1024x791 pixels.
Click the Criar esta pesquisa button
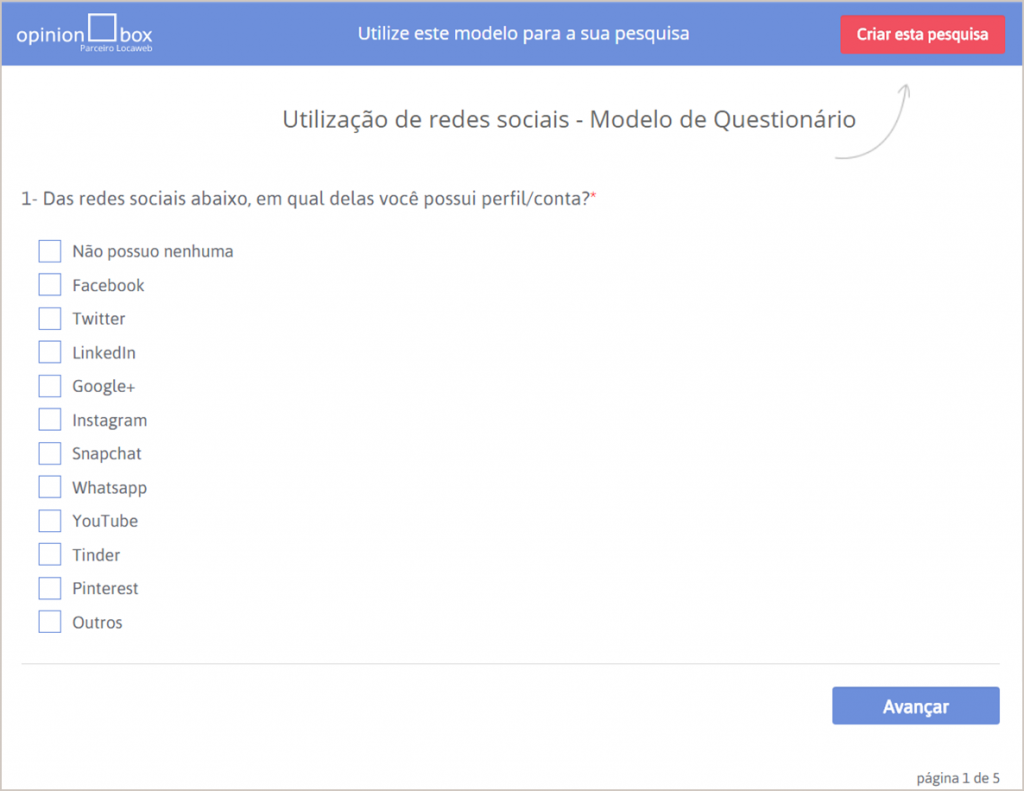pyautogui.click(x=922, y=34)
